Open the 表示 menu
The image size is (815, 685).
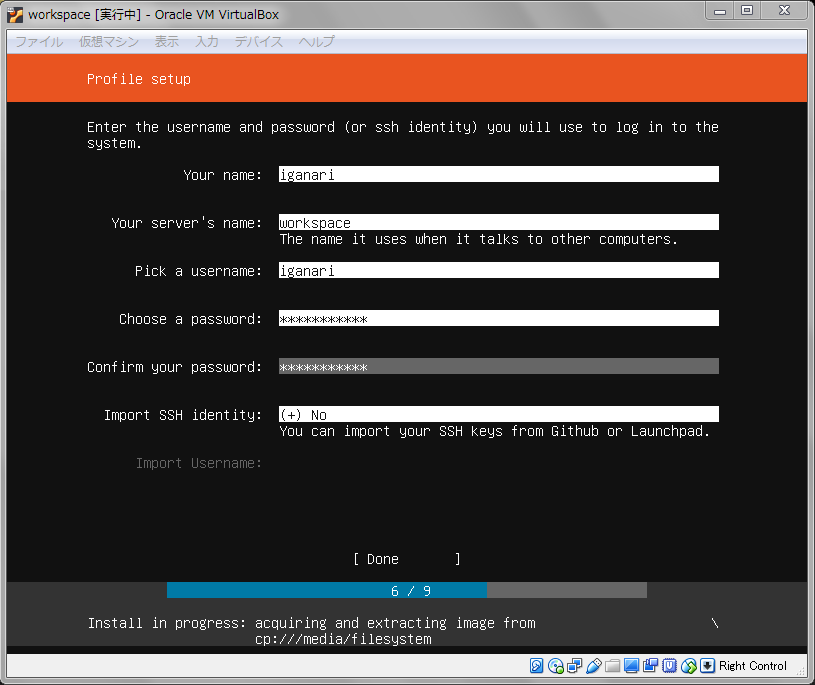click(x=167, y=41)
